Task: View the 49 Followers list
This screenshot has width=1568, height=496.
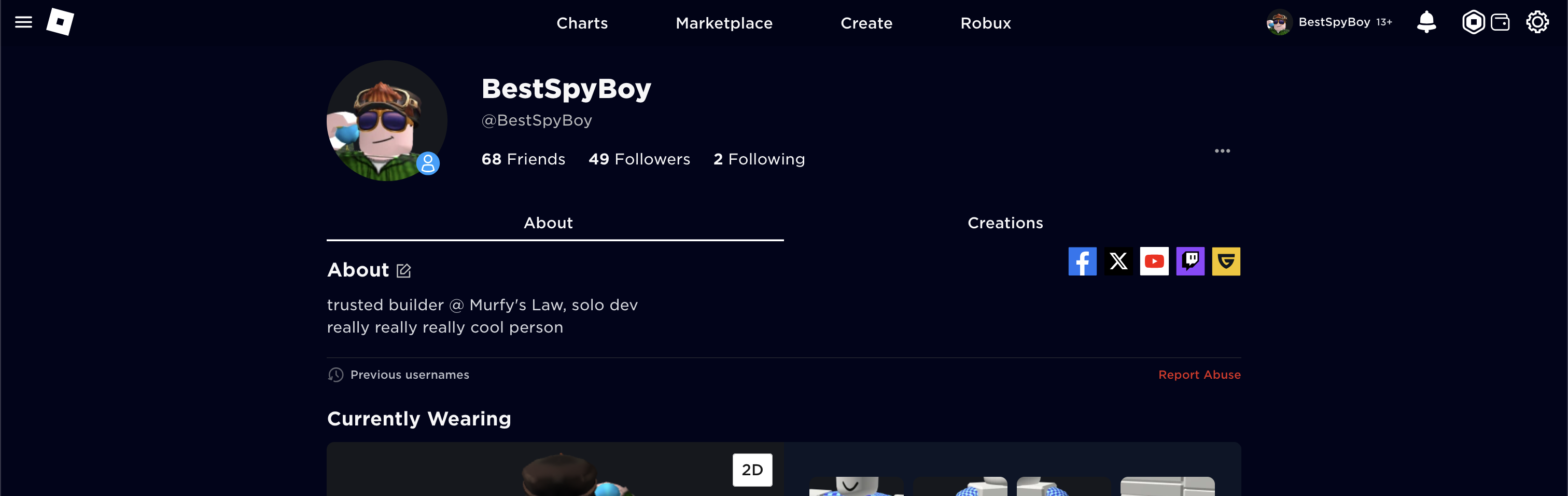Action: point(639,159)
